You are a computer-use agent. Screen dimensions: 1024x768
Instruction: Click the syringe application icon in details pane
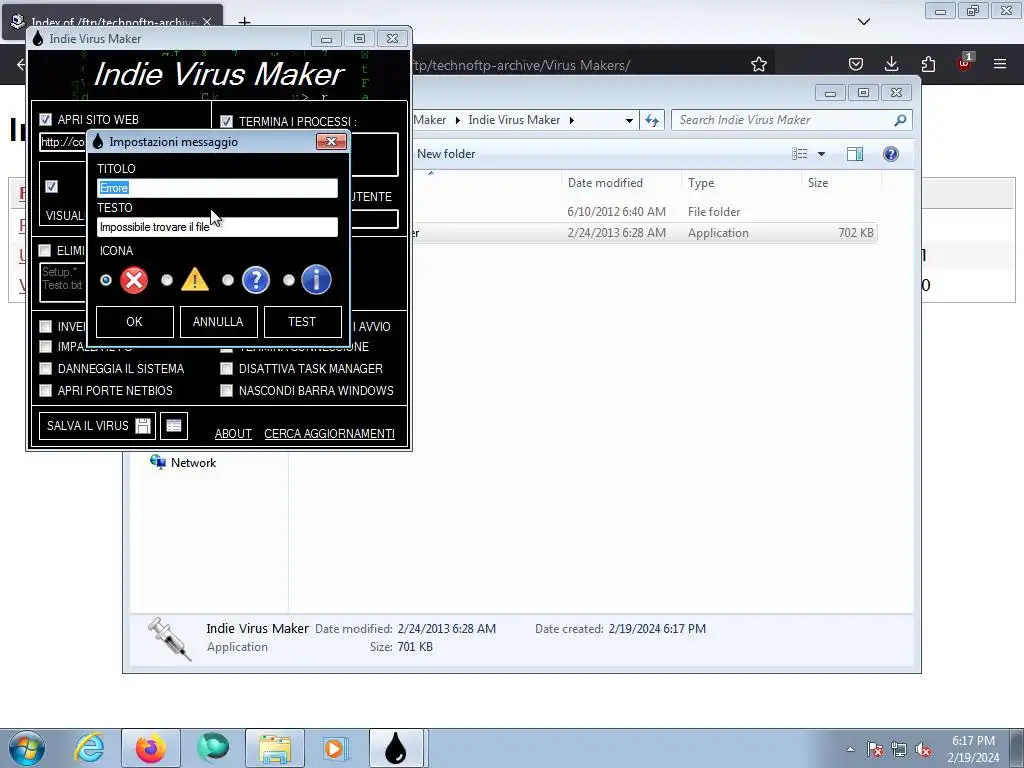pos(169,639)
